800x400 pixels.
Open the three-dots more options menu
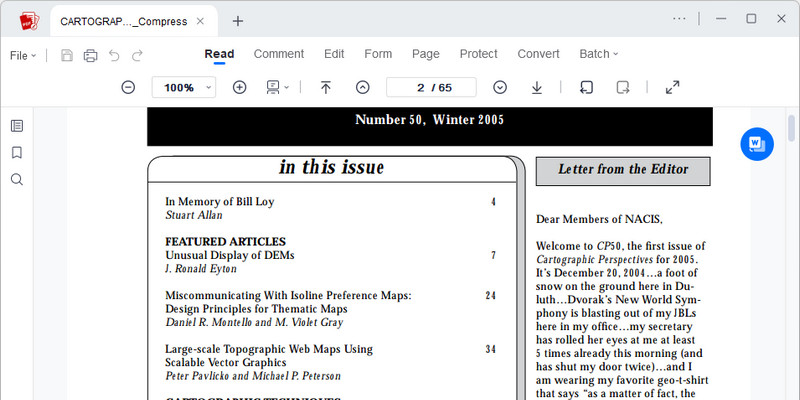(679, 19)
